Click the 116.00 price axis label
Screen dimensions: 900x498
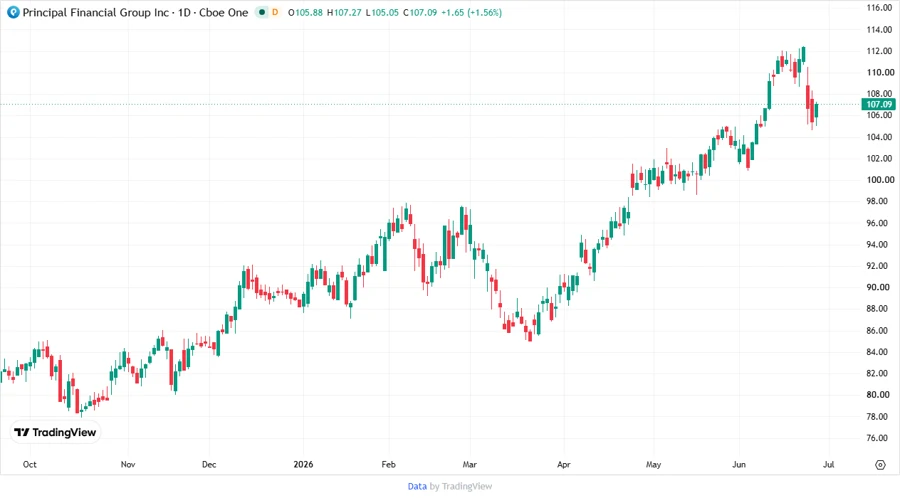point(879,7)
